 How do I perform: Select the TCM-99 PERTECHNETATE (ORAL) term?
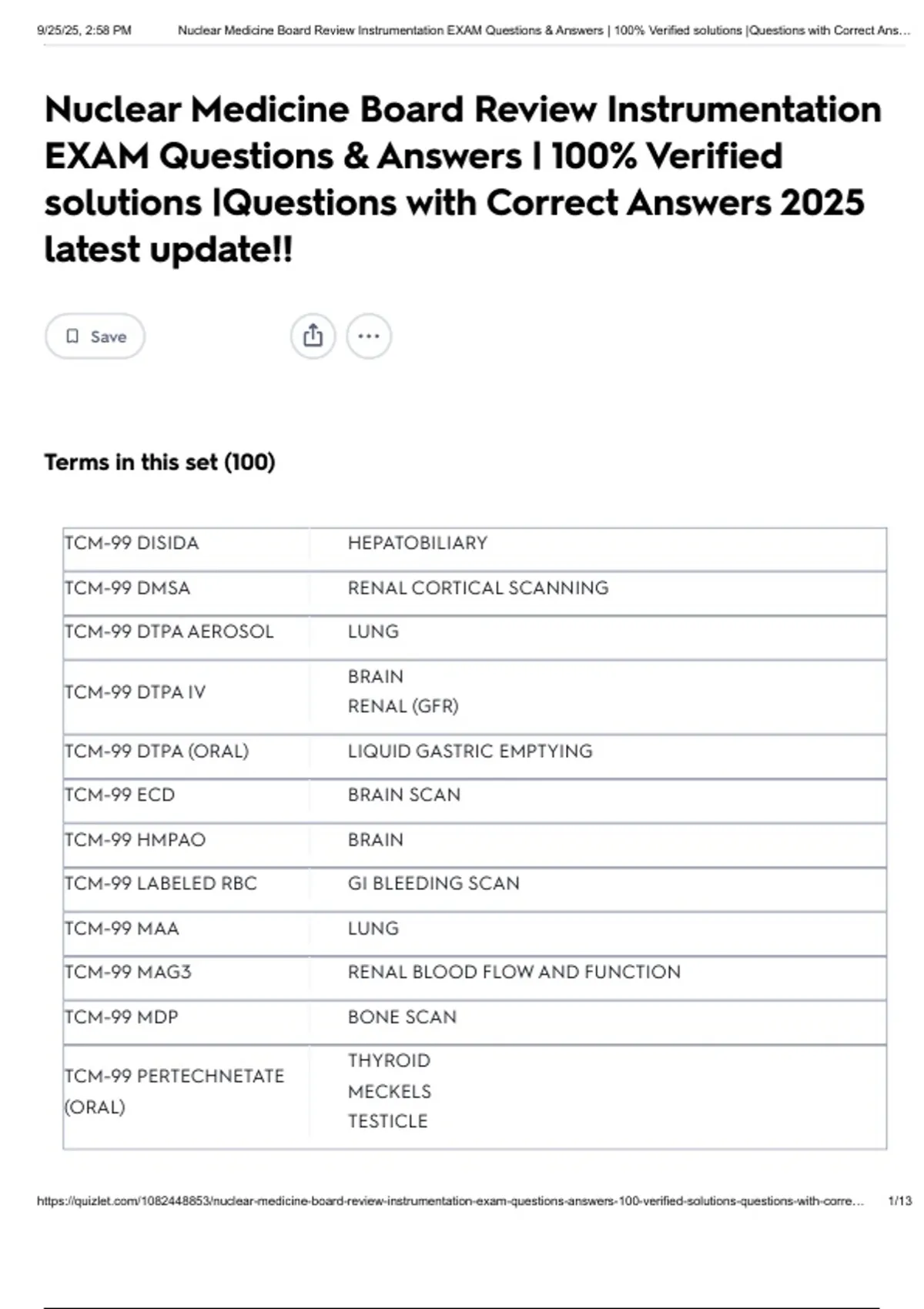point(174,1090)
